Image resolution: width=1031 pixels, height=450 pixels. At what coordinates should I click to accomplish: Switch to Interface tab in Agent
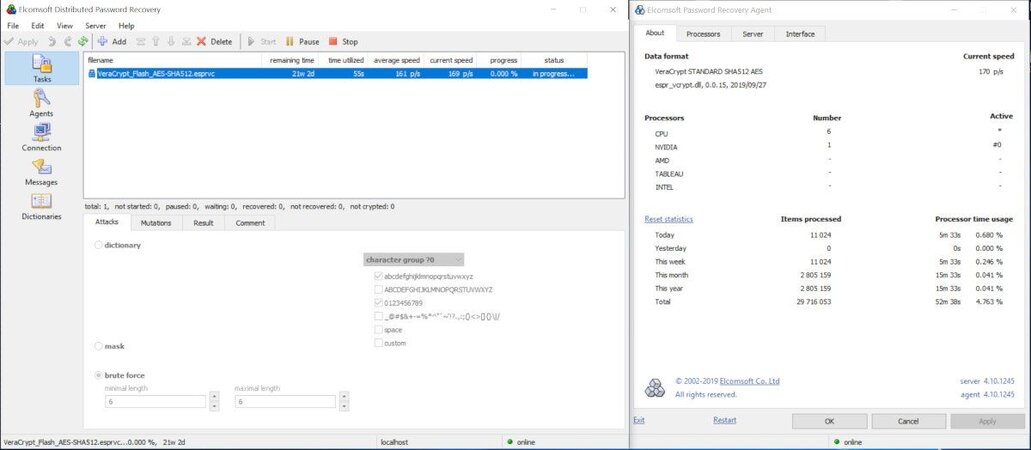point(800,34)
